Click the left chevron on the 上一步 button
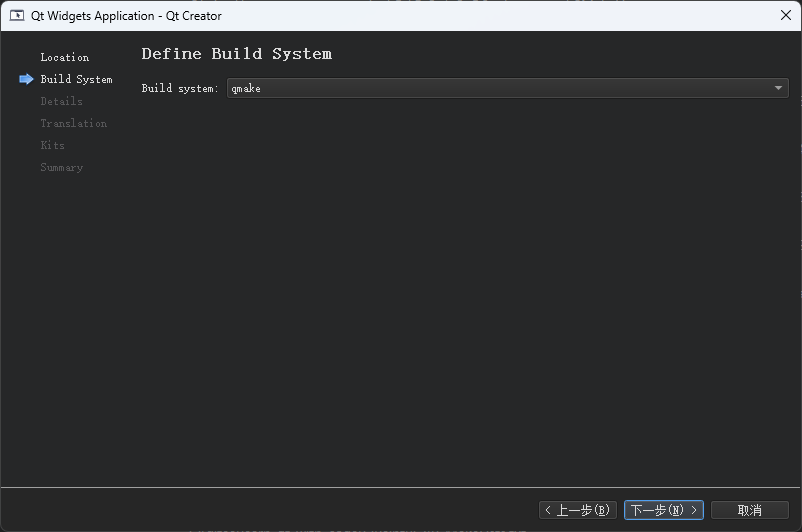The height and width of the screenshot is (532, 802). coord(548,511)
